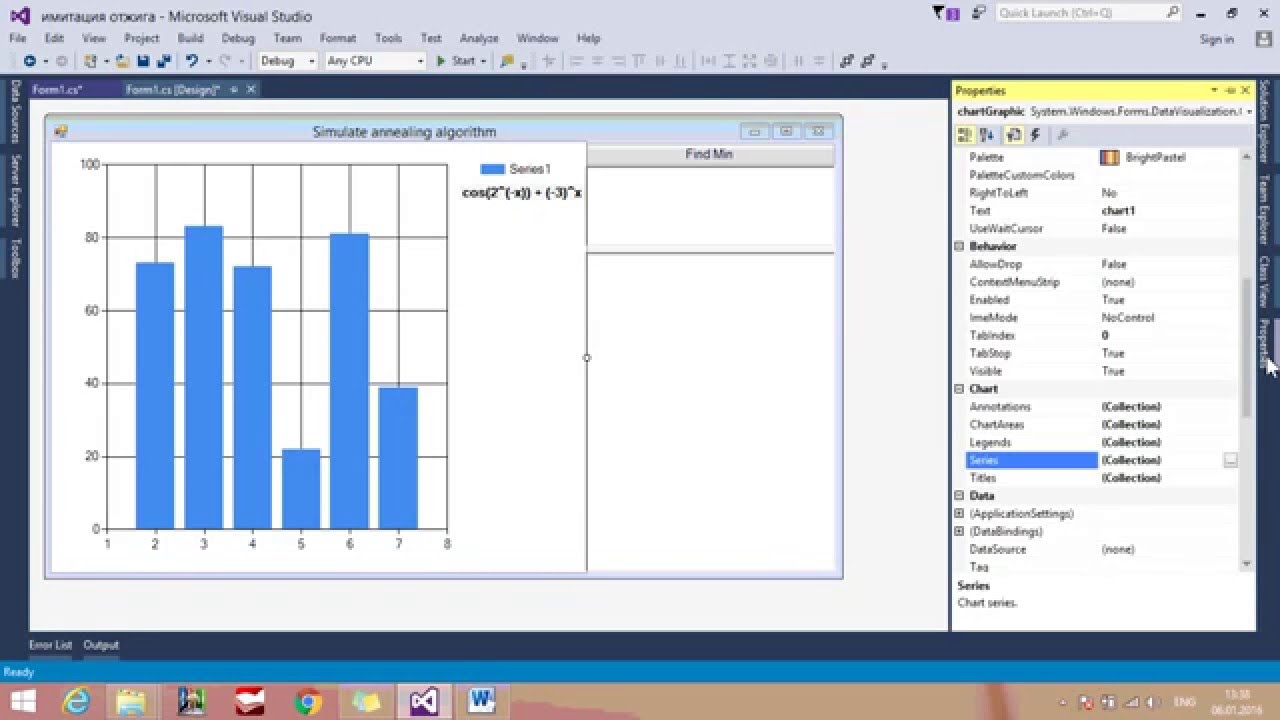Viewport: 1280px width, 720px height.
Task: Click the Sign in link
Action: tap(1217, 39)
